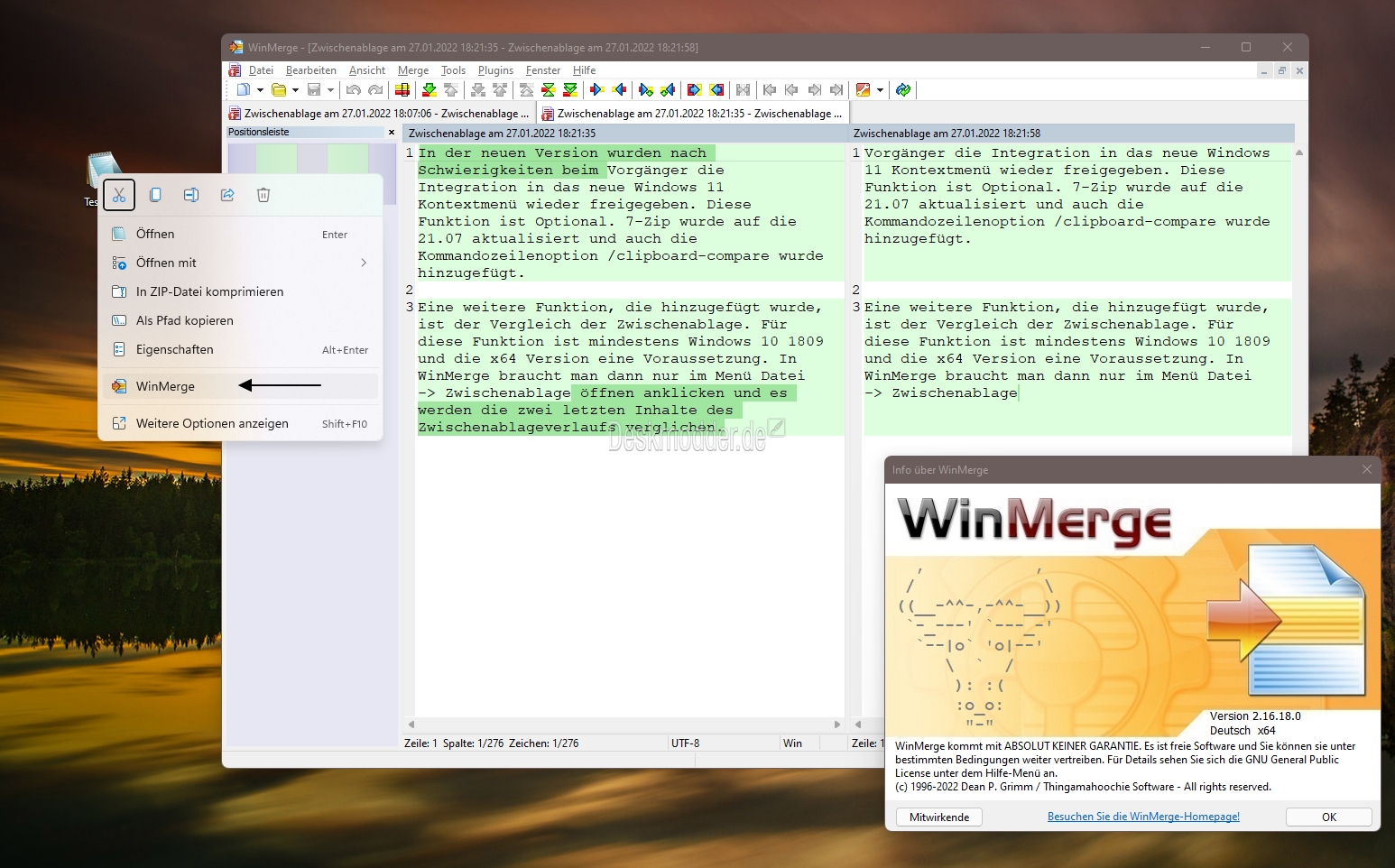Image resolution: width=1395 pixels, height=868 pixels.
Task: Expand the New document dropdown arrow
Action: click(x=260, y=90)
